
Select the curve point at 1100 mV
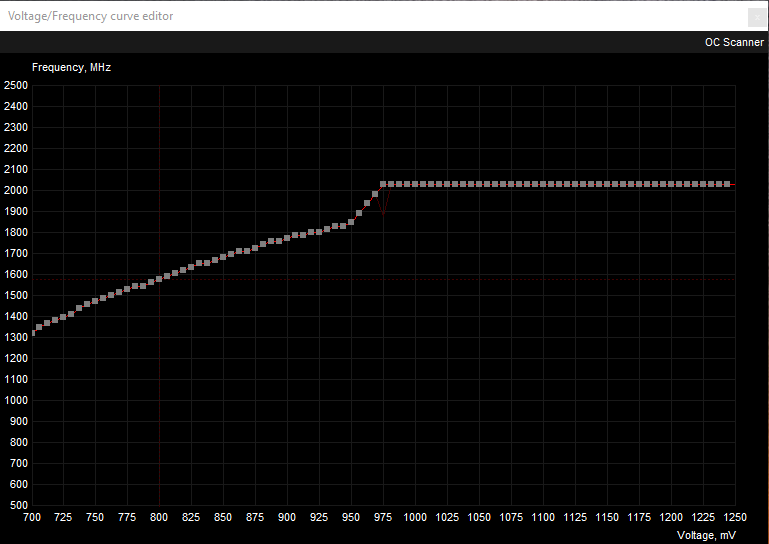[543, 184]
